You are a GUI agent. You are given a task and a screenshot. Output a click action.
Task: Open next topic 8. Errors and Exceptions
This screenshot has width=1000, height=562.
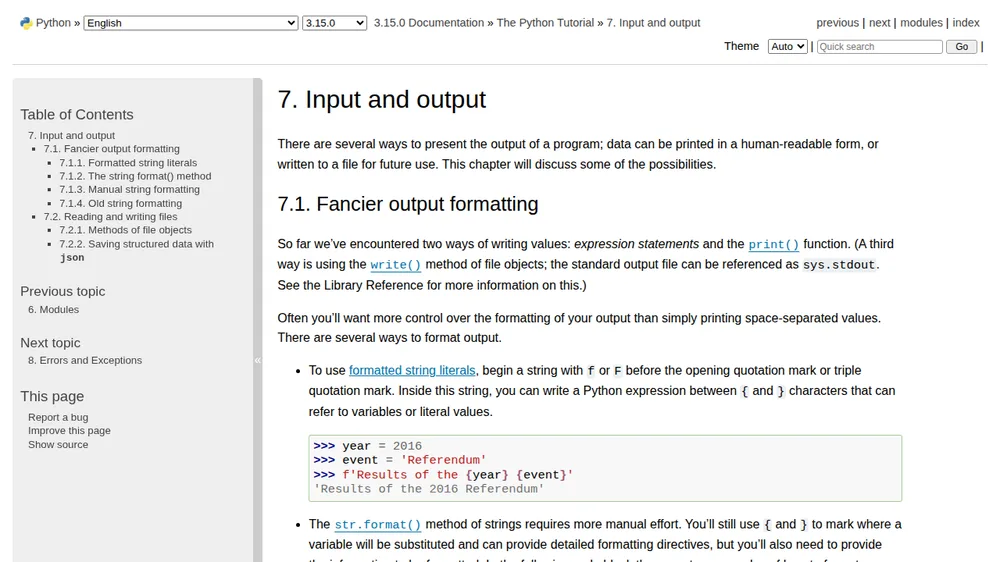click(x=85, y=360)
